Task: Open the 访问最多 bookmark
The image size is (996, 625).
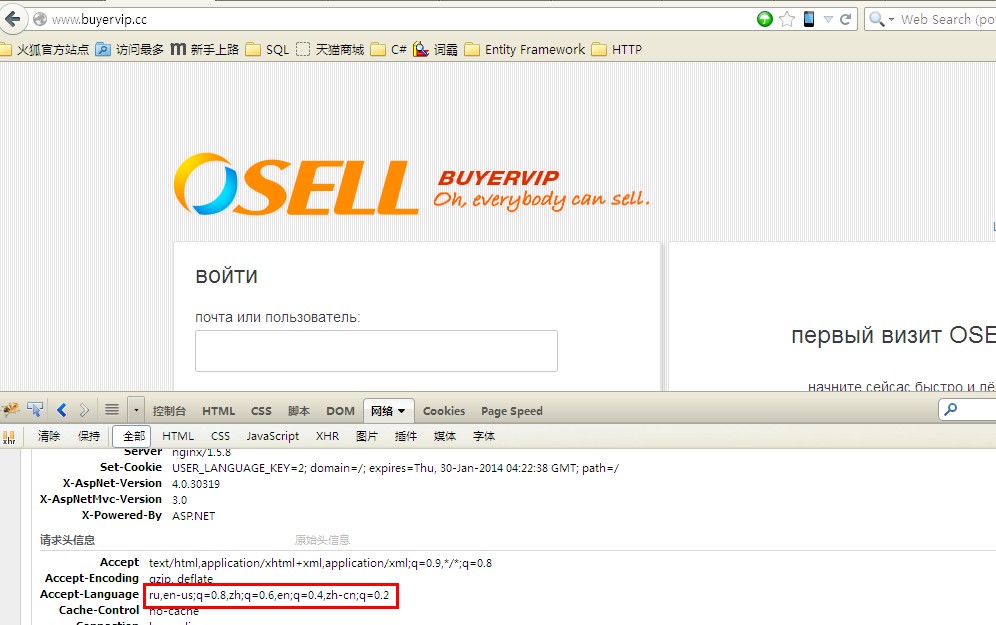Action: pyautogui.click(x=130, y=50)
